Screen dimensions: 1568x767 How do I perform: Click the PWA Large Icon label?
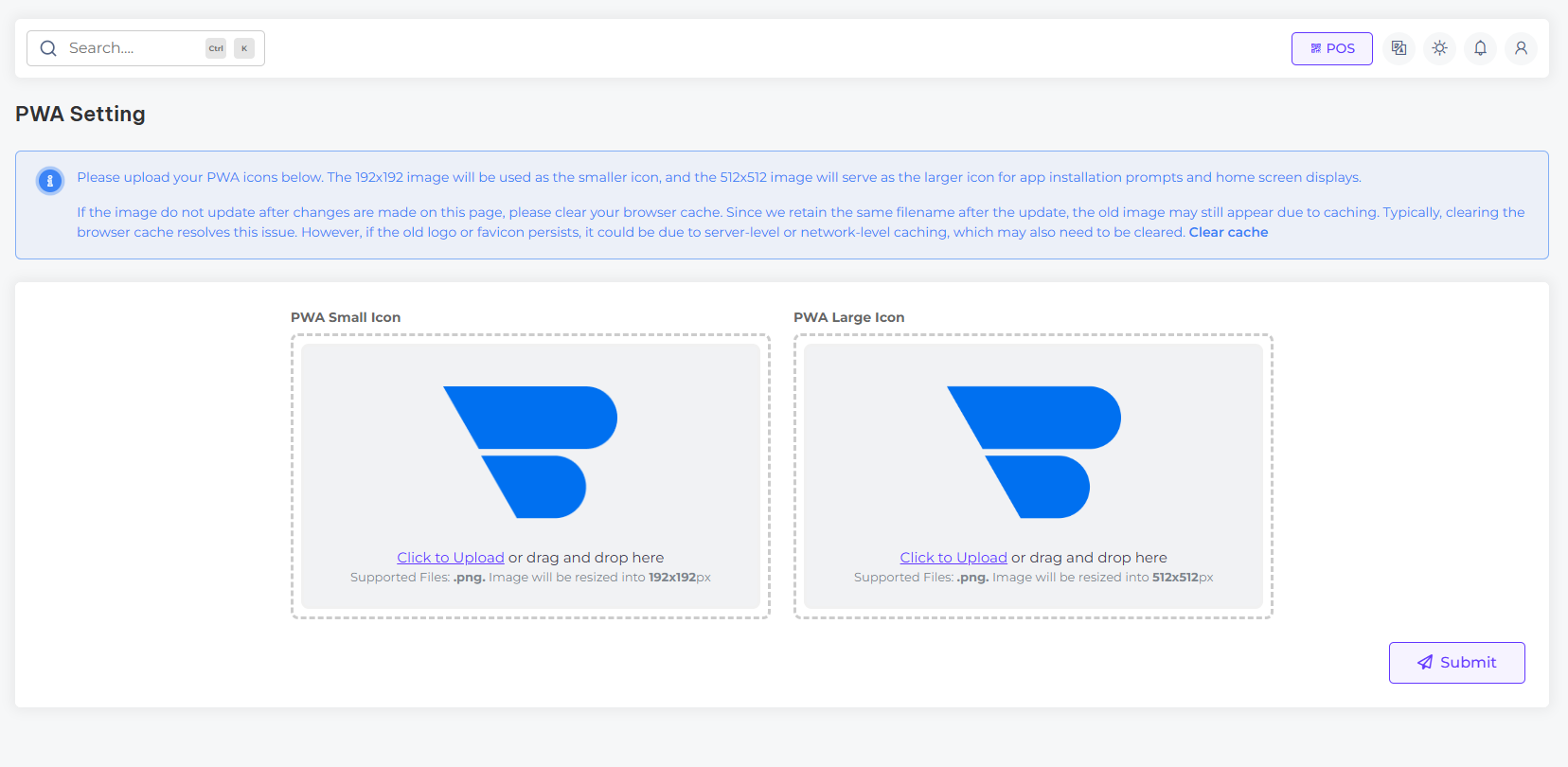coord(848,317)
